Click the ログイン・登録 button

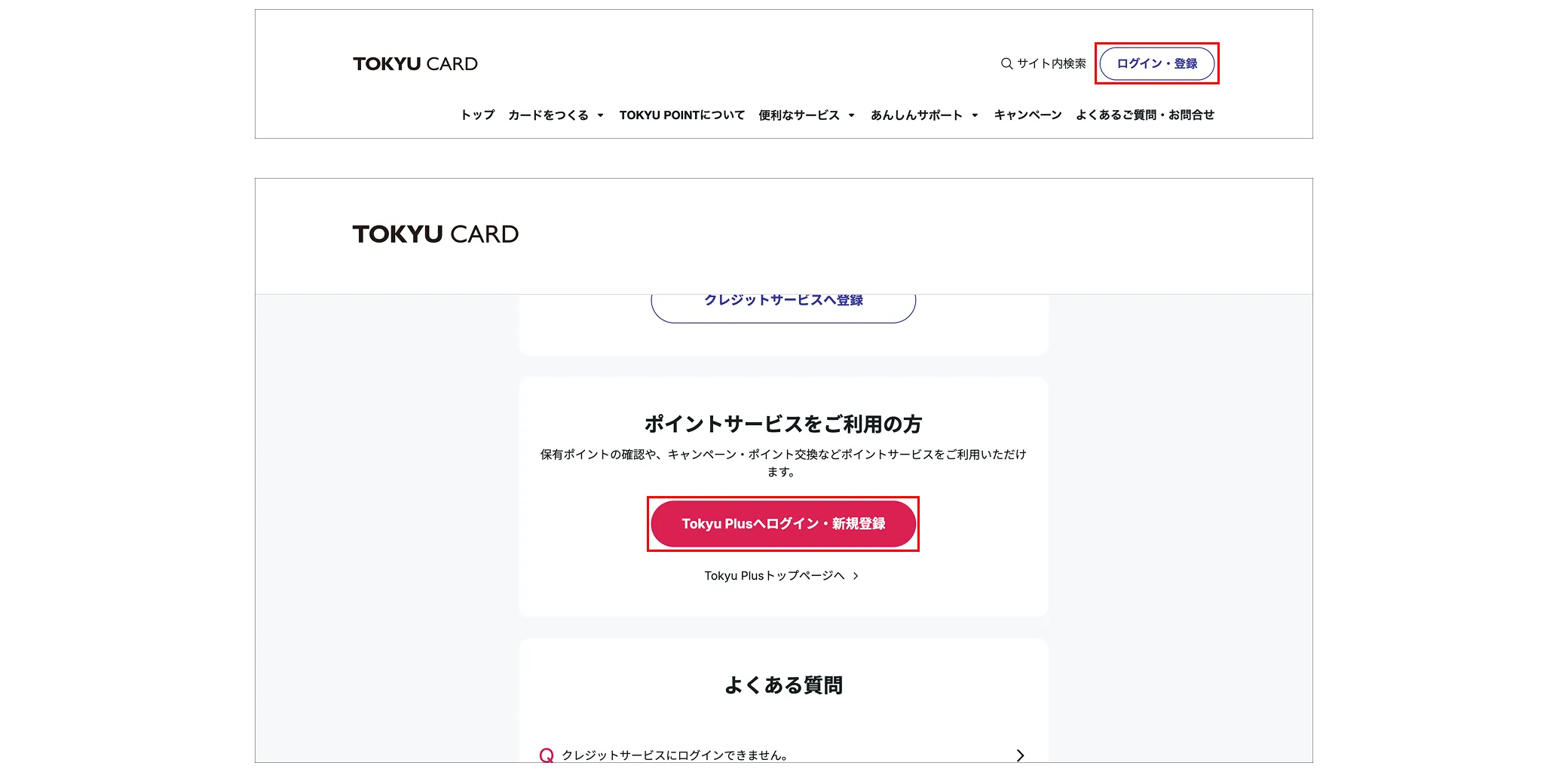click(1157, 63)
